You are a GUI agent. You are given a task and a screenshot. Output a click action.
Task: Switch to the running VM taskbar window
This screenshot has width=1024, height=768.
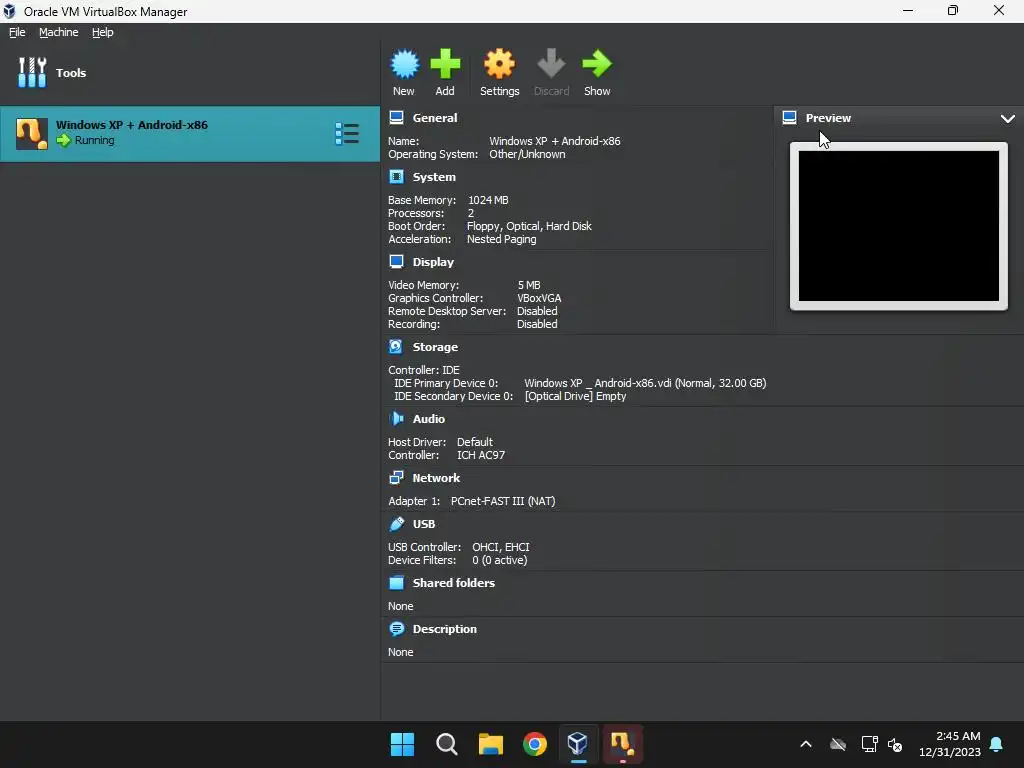[622, 744]
